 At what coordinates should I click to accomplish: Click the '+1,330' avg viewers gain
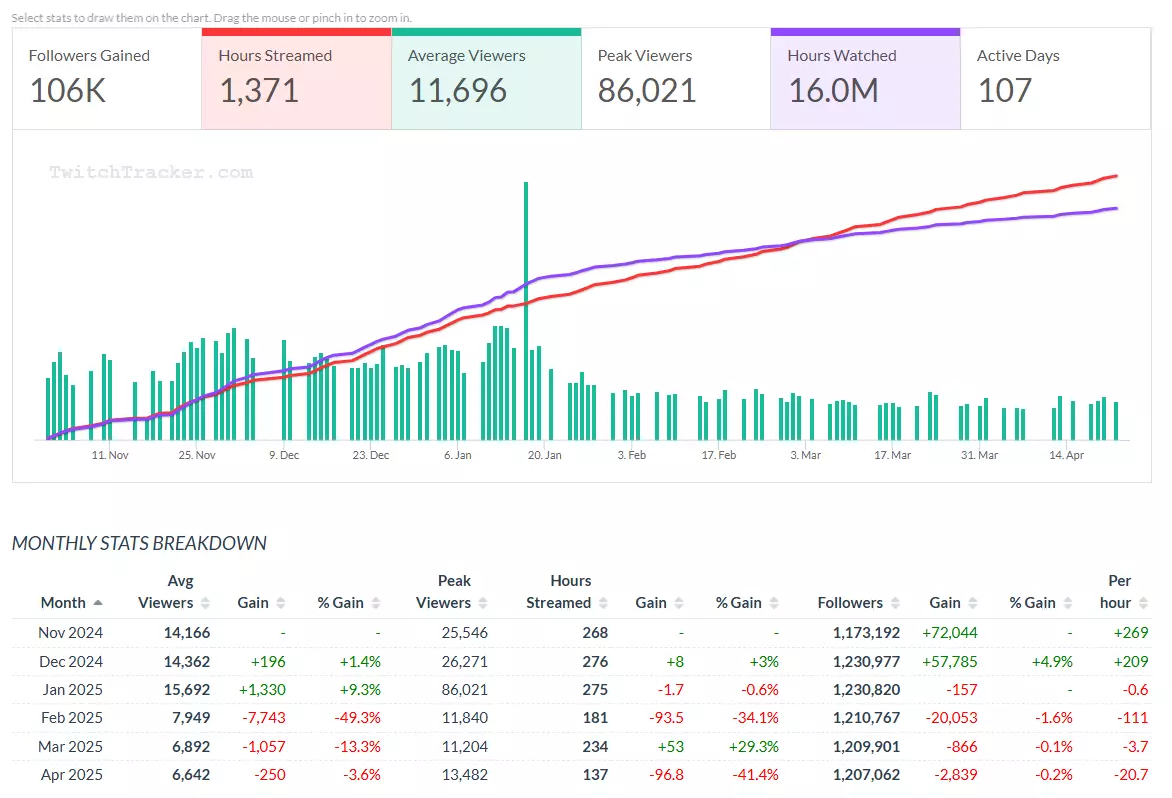(262, 690)
